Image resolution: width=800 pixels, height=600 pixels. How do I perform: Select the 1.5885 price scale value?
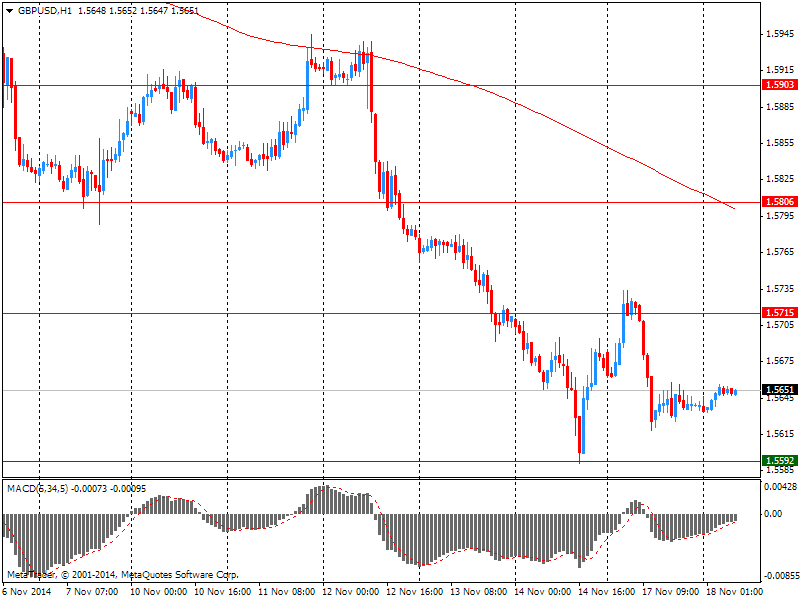tap(780, 107)
